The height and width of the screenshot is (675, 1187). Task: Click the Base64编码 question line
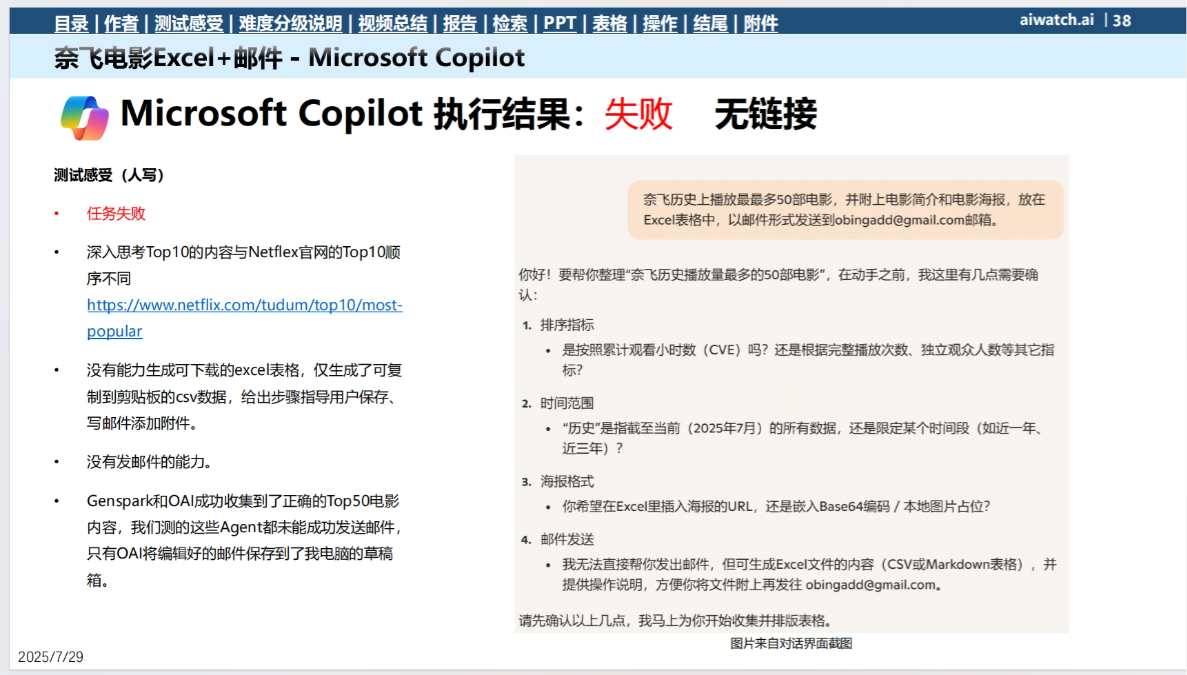click(x=776, y=506)
